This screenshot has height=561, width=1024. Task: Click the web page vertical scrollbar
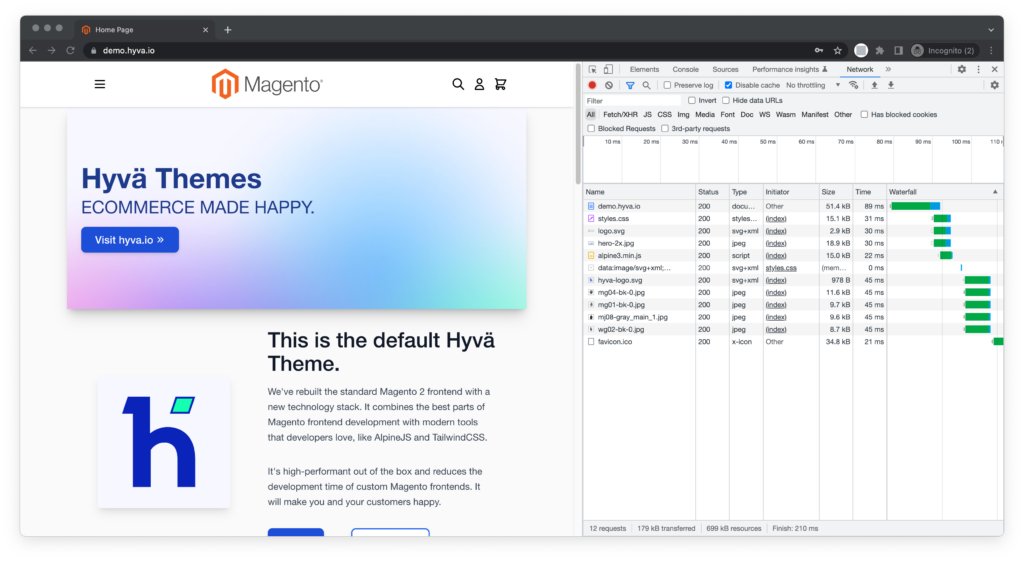pos(578,124)
